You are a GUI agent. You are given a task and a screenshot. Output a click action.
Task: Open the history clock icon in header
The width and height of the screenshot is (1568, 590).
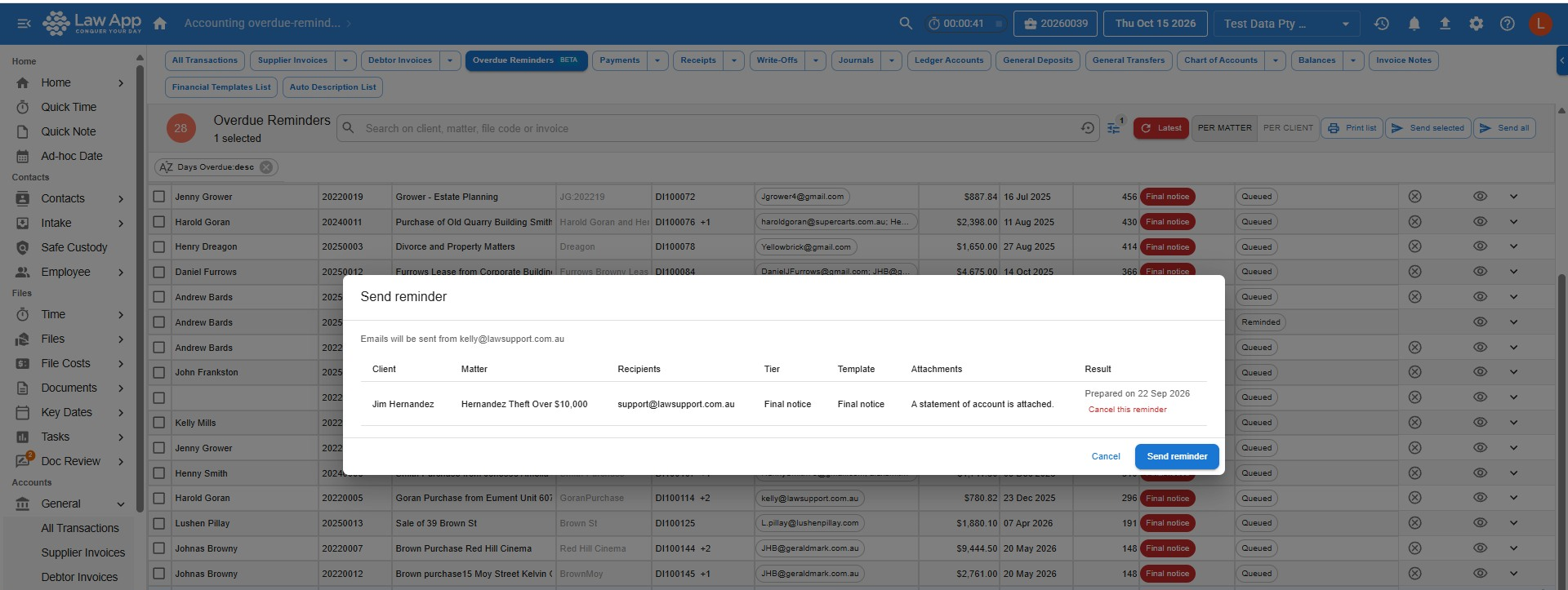tap(1382, 24)
